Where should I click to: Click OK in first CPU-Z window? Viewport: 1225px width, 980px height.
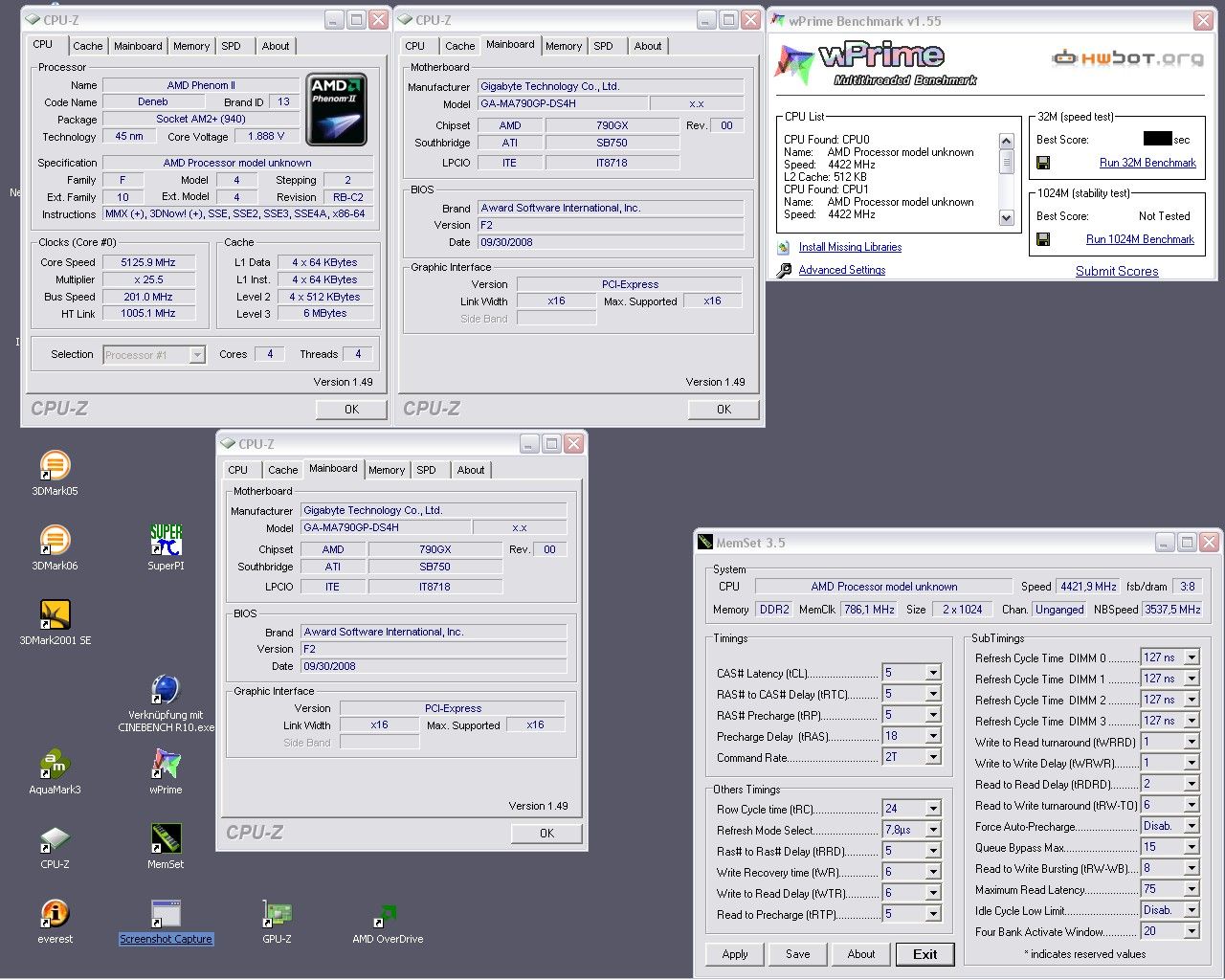(x=351, y=410)
